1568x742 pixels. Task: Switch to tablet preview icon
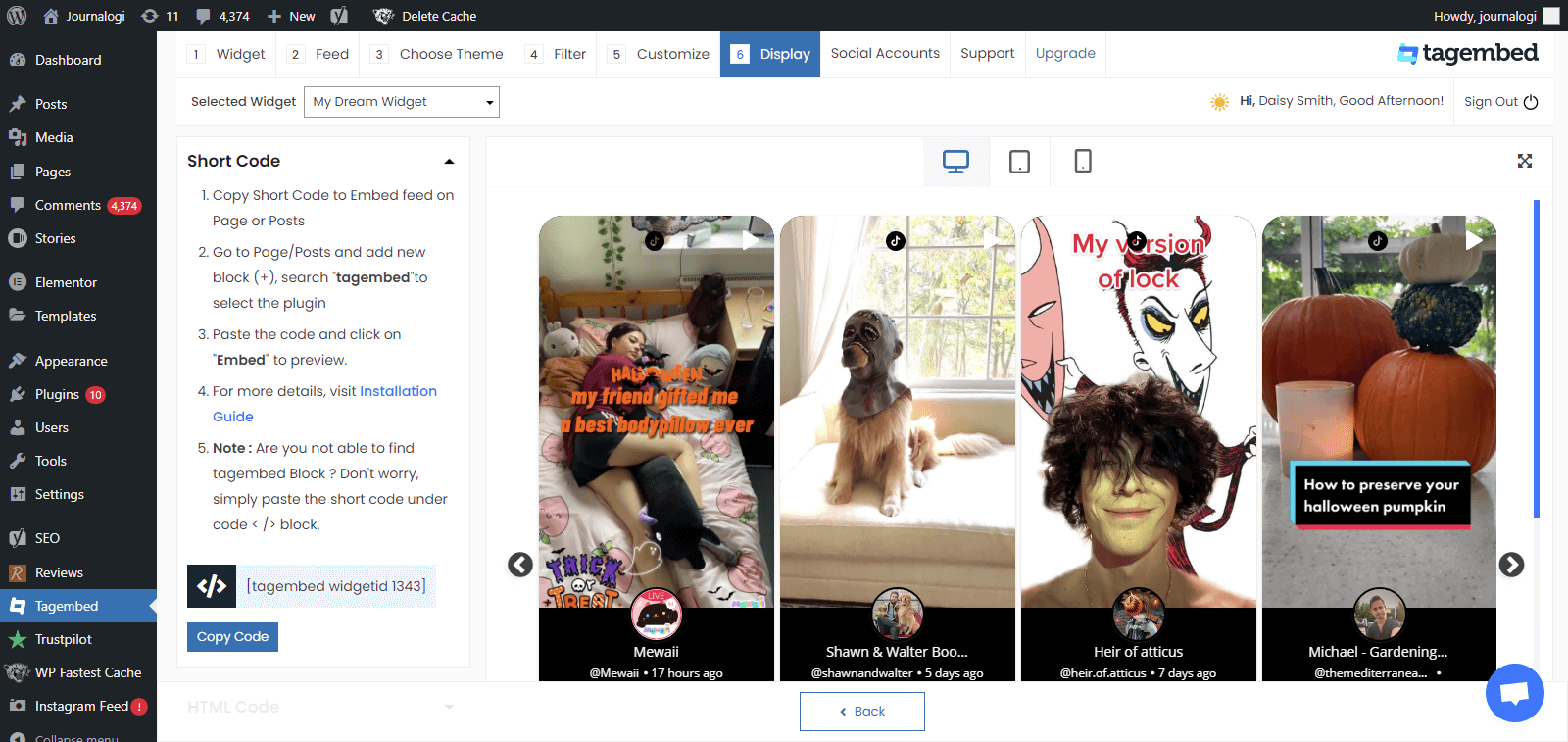pos(1019,162)
